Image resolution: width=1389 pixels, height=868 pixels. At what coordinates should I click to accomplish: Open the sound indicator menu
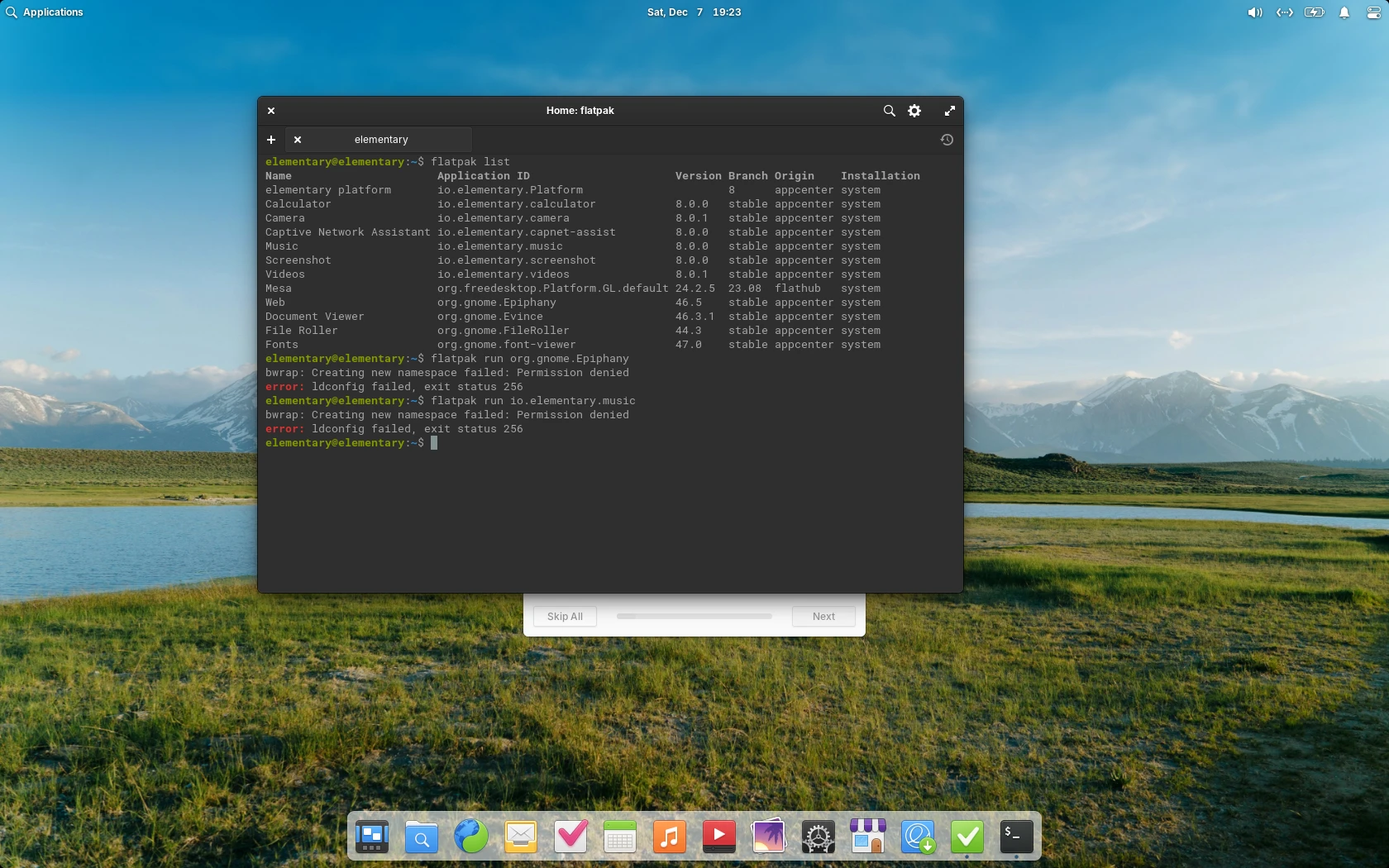[x=1253, y=12]
